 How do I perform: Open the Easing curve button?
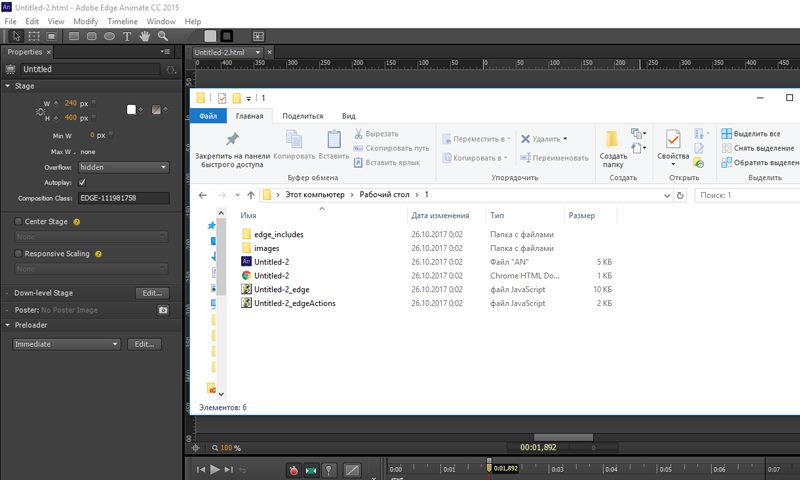click(x=352, y=470)
